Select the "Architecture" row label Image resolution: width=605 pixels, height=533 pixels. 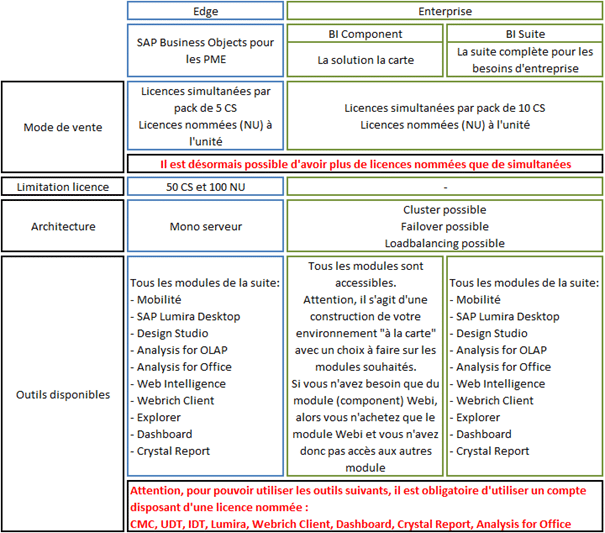(63, 226)
